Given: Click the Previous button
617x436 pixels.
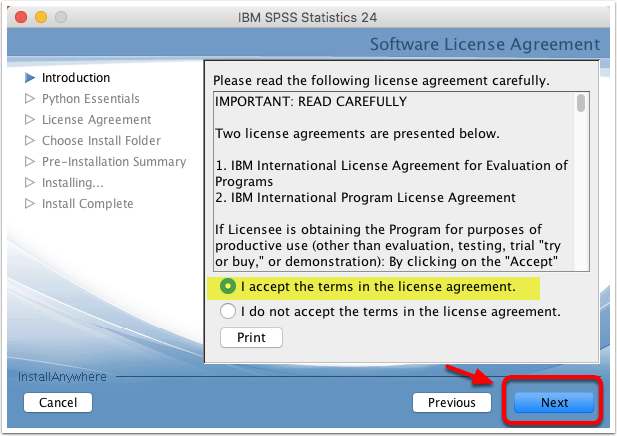Looking at the screenshot, I should pyautogui.click(x=452, y=402).
